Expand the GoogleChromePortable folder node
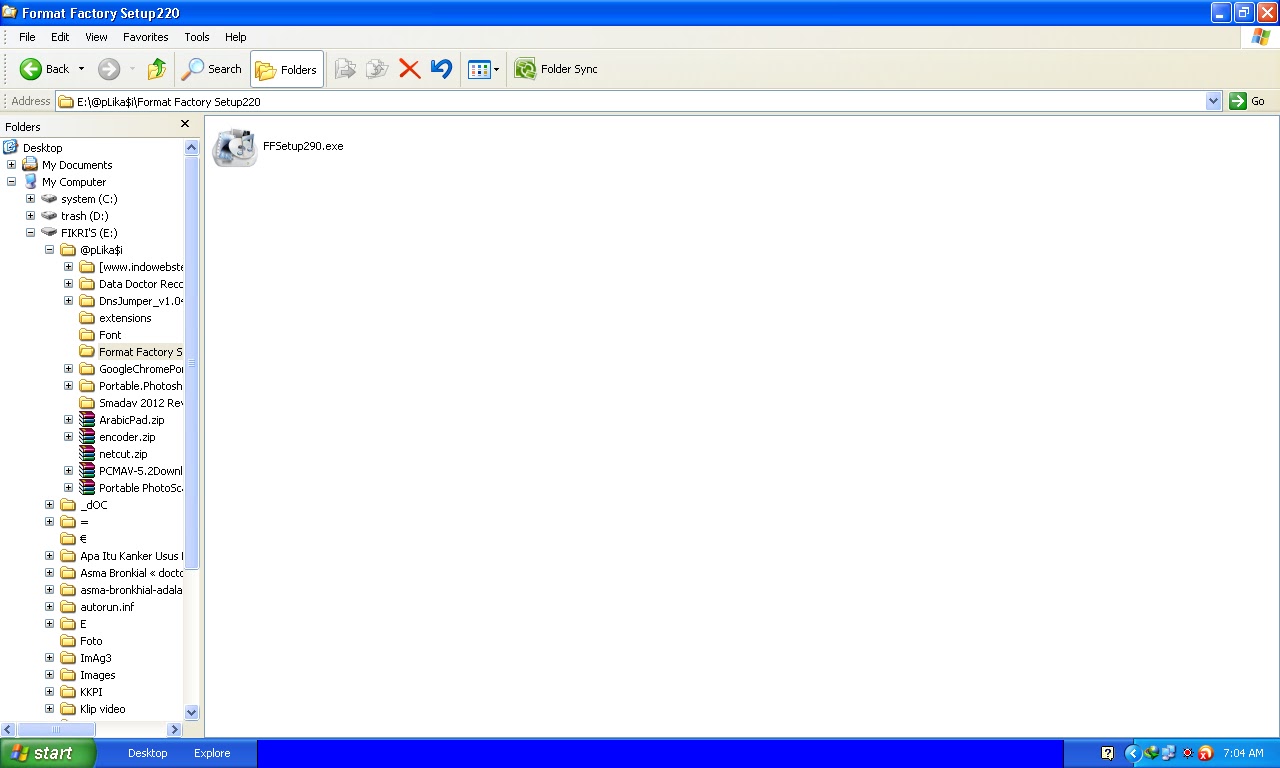 [68, 369]
